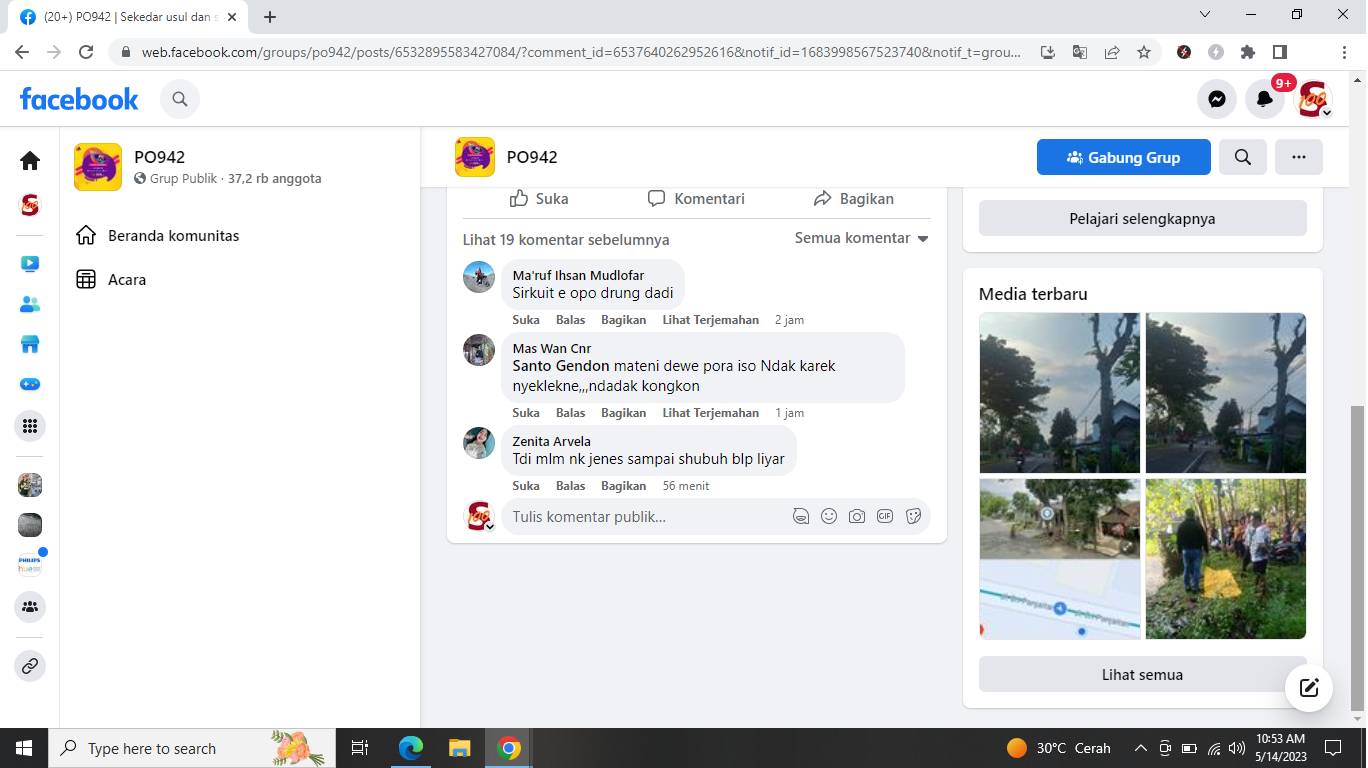Image resolution: width=1368 pixels, height=768 pixels.
Task: Open the Philips Hue shortcut in sidebar
Action: point(30,565)
